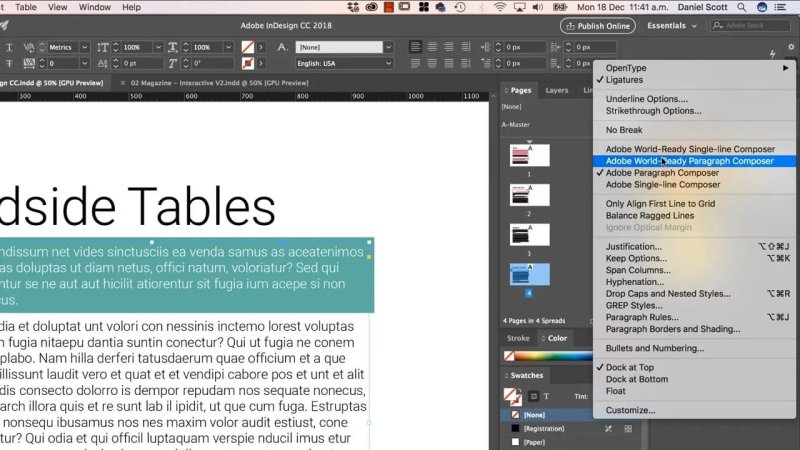Click the left indent icon
The height and width of the screenshot is (450, 800).
(x=485, y=47)
